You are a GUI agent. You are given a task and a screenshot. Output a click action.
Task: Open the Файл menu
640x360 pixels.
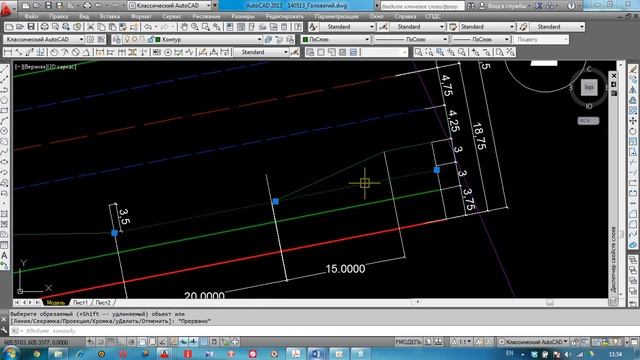31,17
